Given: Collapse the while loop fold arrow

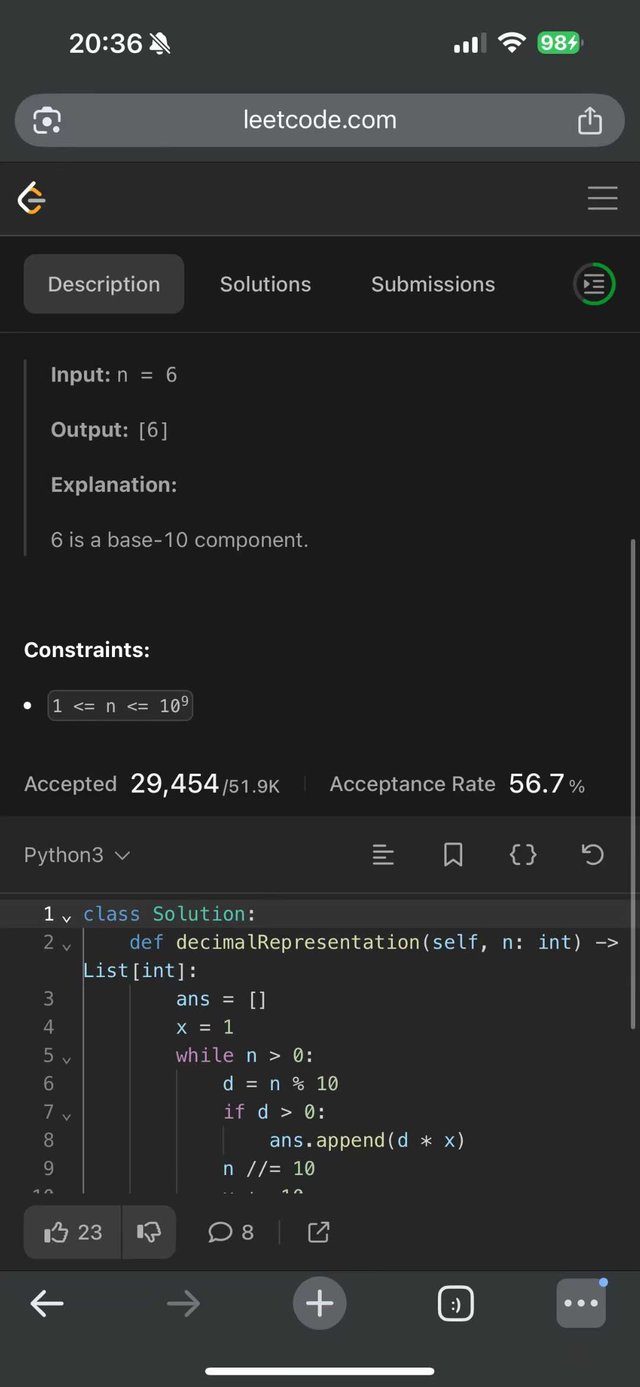Looking at the screenshot, I should click(x=66, y=1058).
